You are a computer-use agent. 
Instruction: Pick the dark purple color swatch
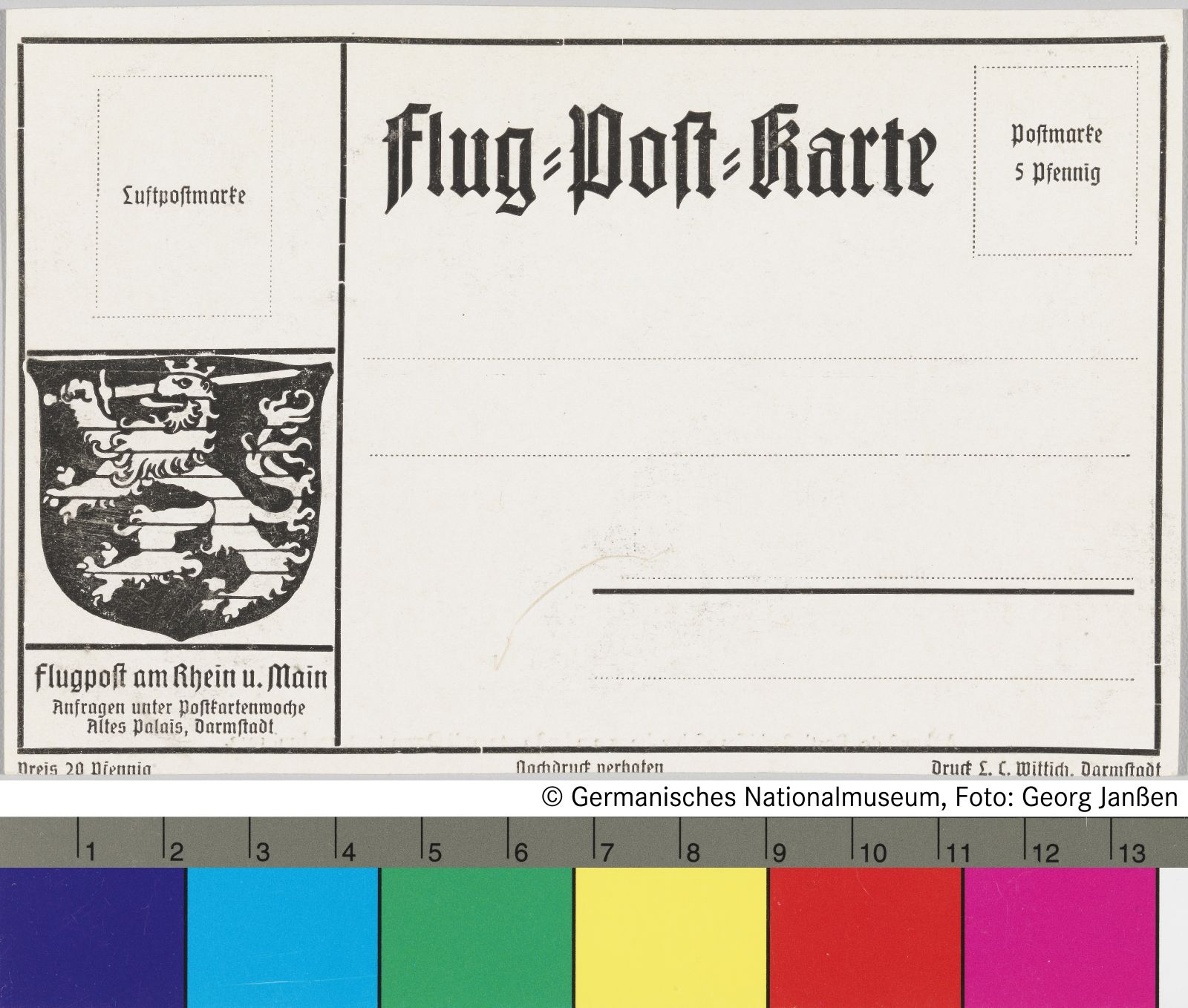(x=92, y=937)
